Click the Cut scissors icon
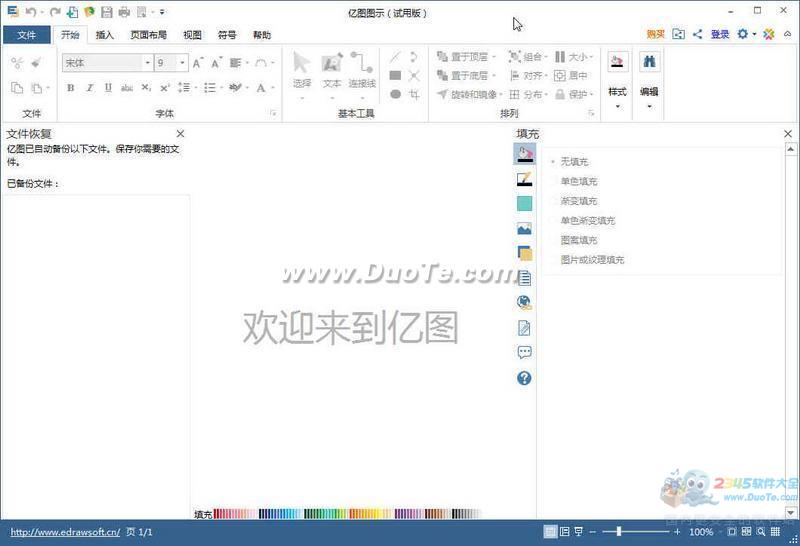Image resolution: width=800 pixels, height=546 pixels. pyautogui.click(x=17, y=63)
